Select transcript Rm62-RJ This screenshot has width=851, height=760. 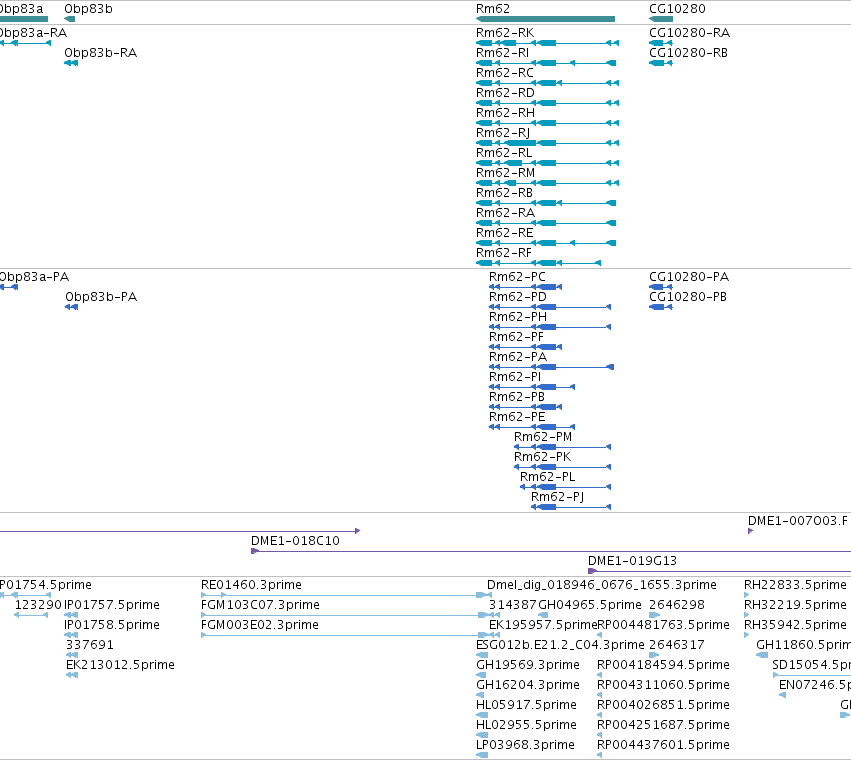[548, 143]
